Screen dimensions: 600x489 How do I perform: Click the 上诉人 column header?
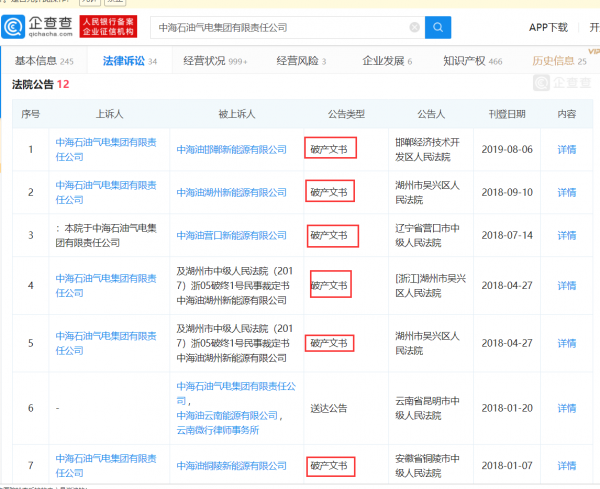click(x=109, y=114)
